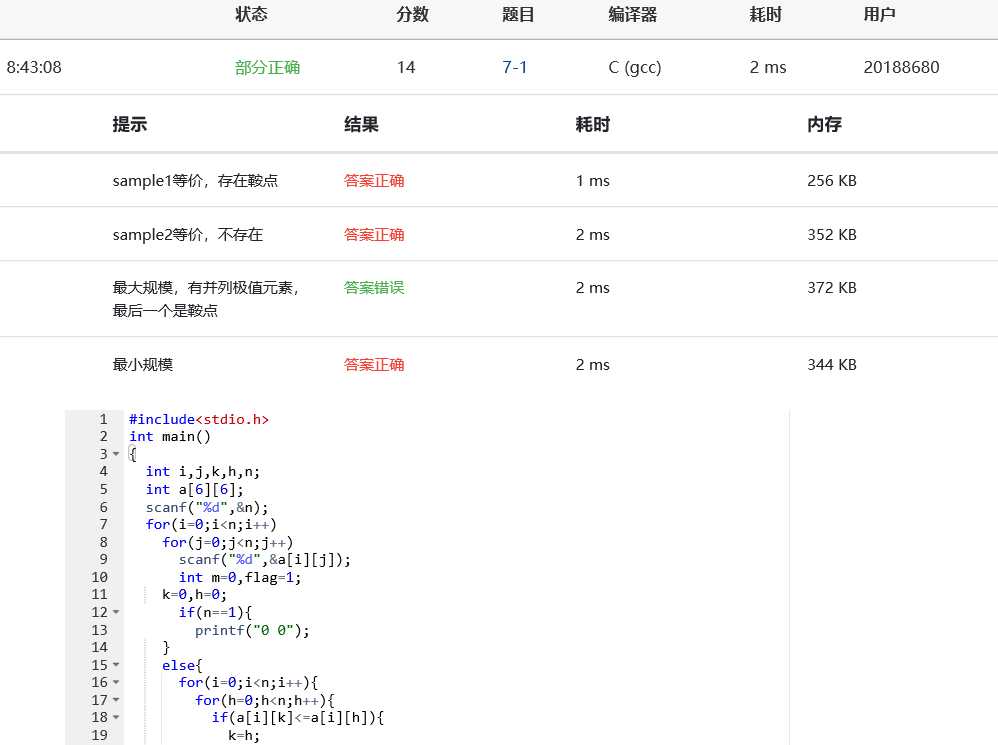998x745 pixels.
Task: Collapse the else block at line 15
Action: 116,665
